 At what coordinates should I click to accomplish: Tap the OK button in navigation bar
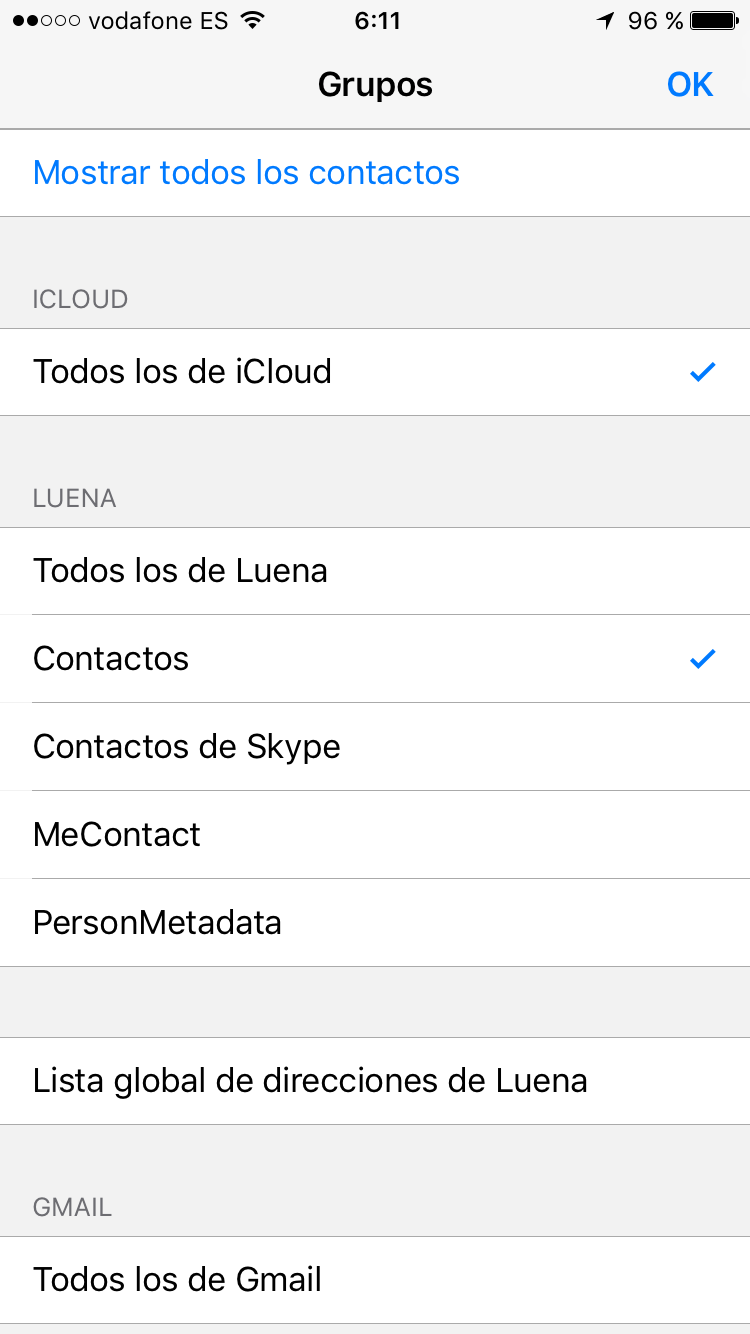click(x=690, y=85)
